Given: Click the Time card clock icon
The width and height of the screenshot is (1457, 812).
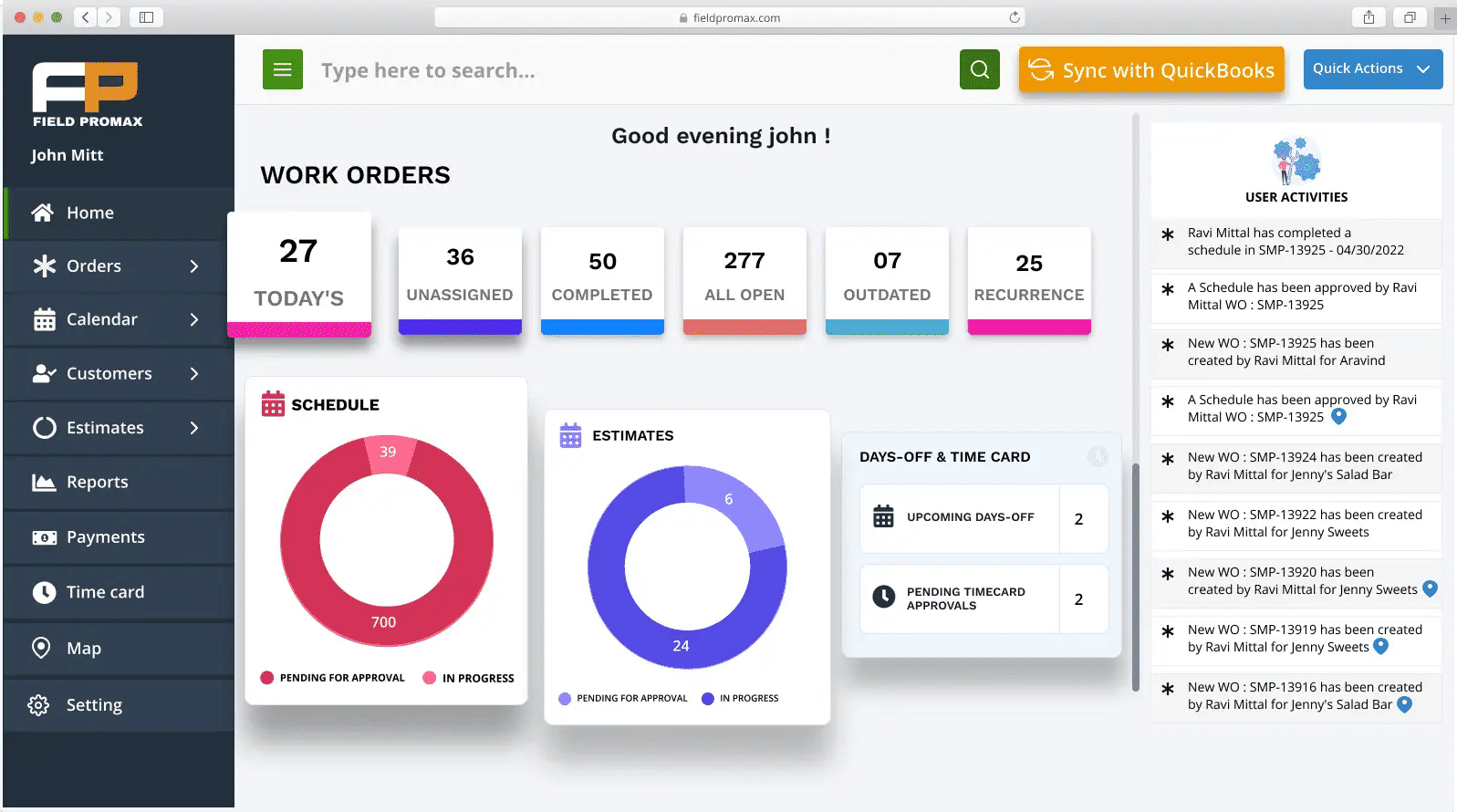Looking at the screenshot, I should (44, 592).
